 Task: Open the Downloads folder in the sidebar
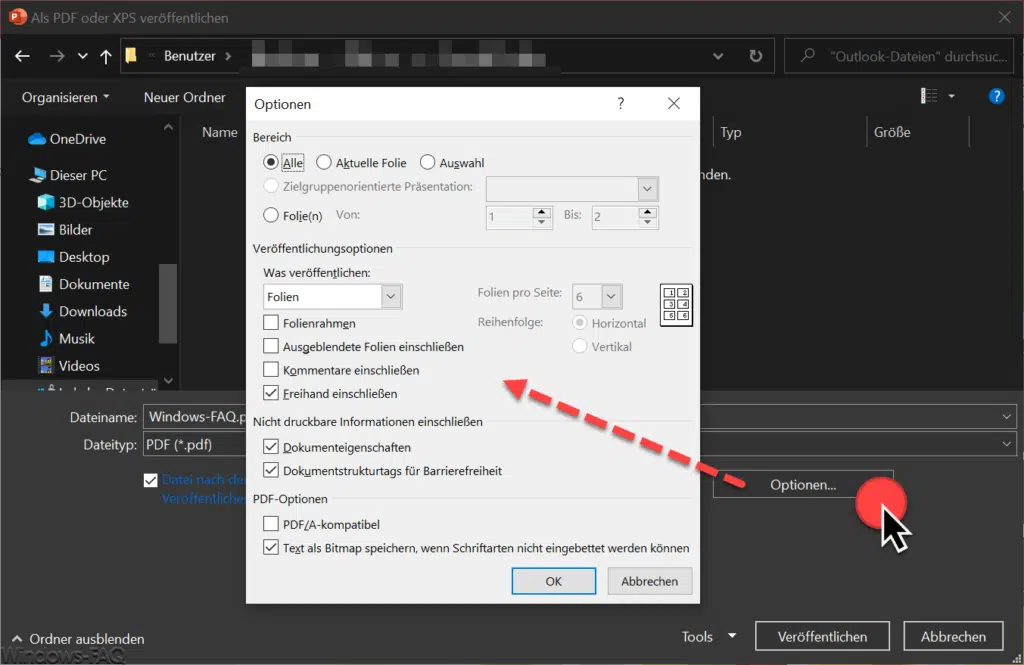coord(92,311)
